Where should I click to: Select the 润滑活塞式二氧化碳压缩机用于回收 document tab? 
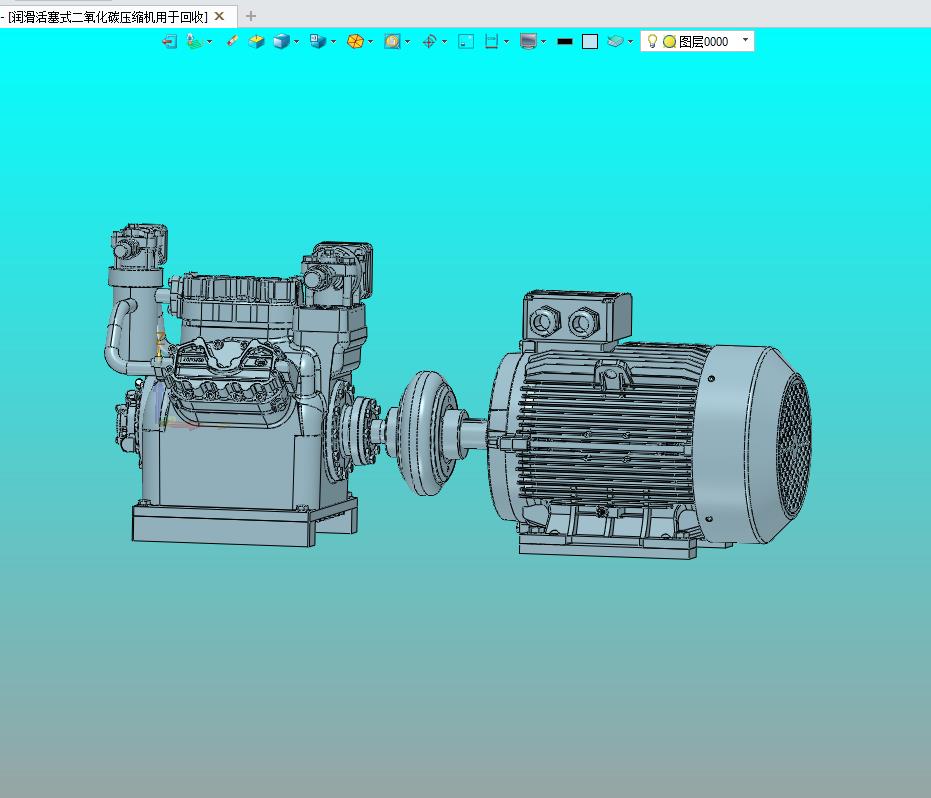[x=108, y=17]
